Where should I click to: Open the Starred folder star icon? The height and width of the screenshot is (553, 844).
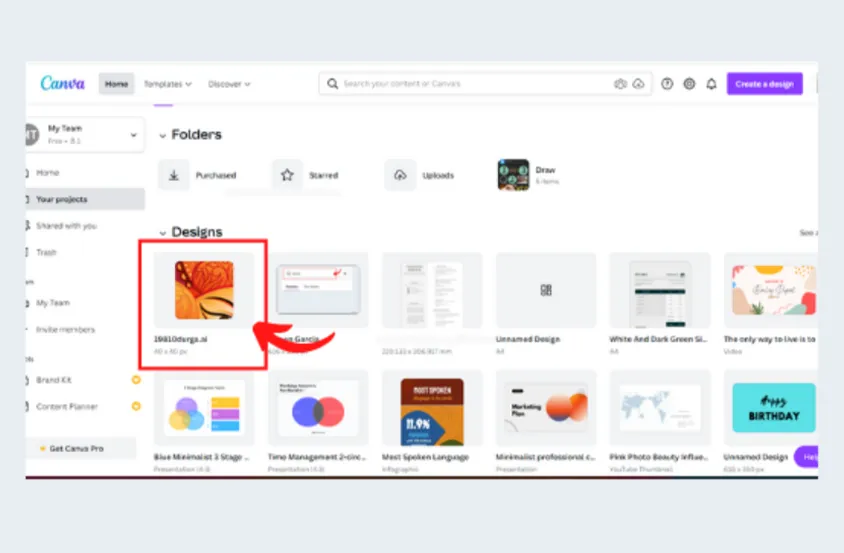coord(287,175)
